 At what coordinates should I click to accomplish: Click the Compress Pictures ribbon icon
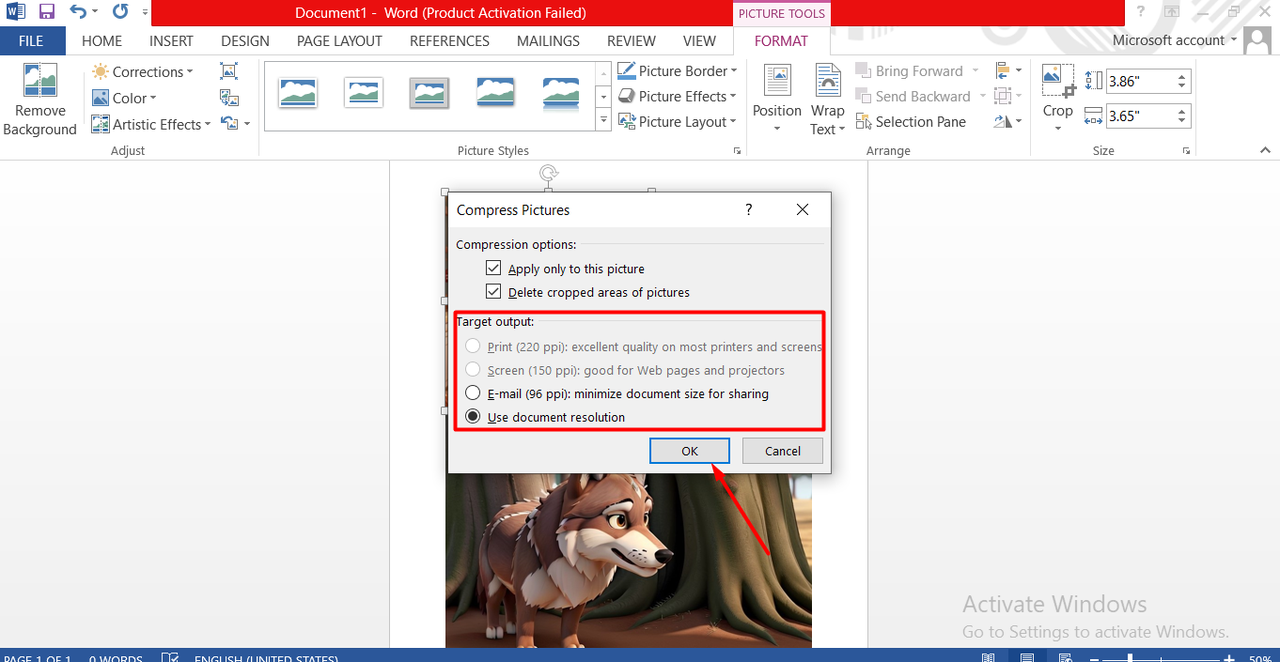[229, 72]
